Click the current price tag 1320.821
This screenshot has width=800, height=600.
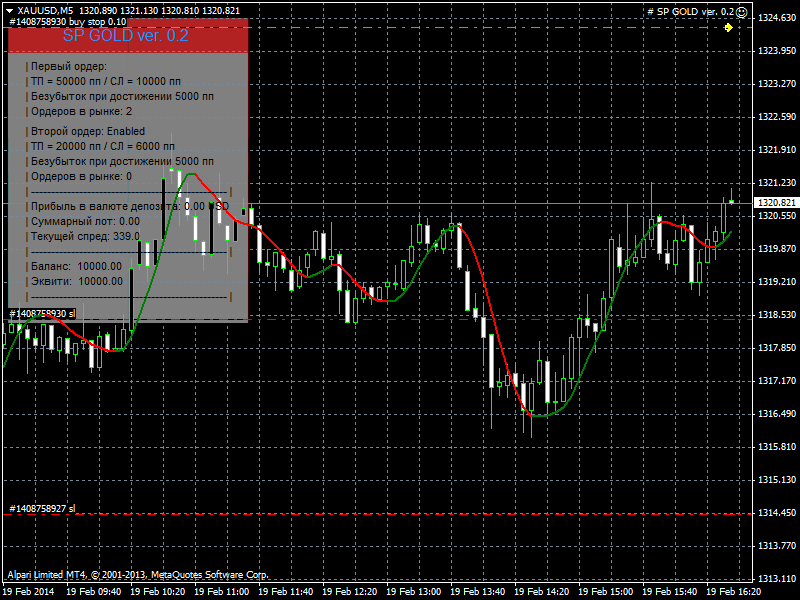777,203
